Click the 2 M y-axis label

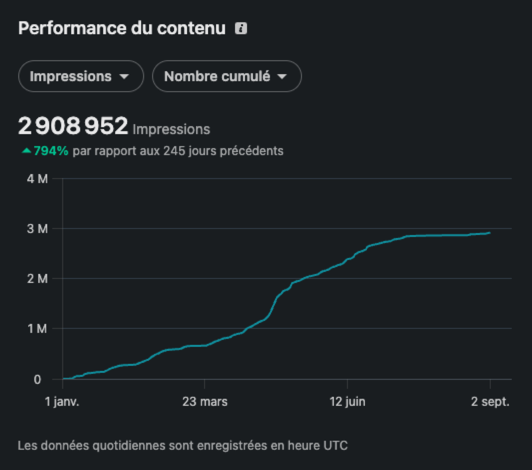pyautogui.click(x=37, y=279)
